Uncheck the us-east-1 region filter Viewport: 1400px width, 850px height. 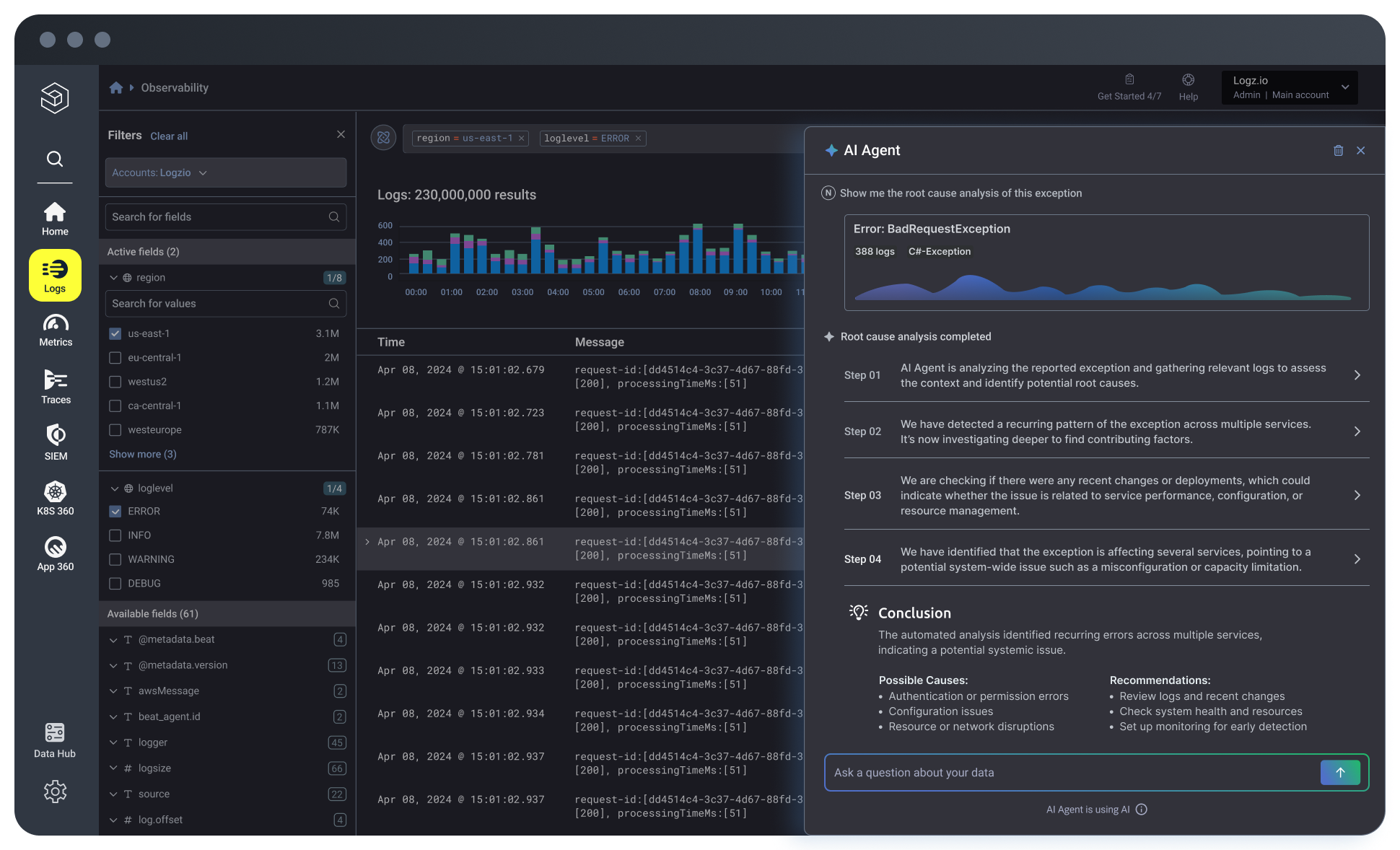tap(115, 333)
